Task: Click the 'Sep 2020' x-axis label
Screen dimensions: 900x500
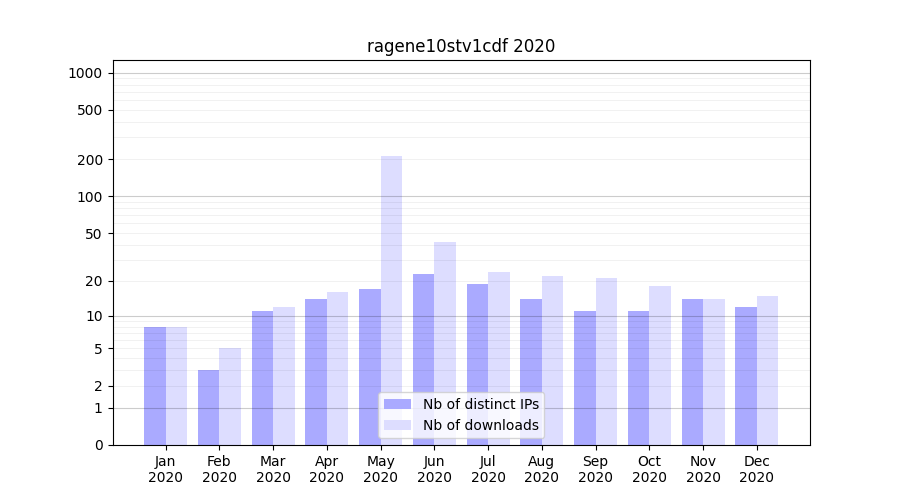Action: 595,469
